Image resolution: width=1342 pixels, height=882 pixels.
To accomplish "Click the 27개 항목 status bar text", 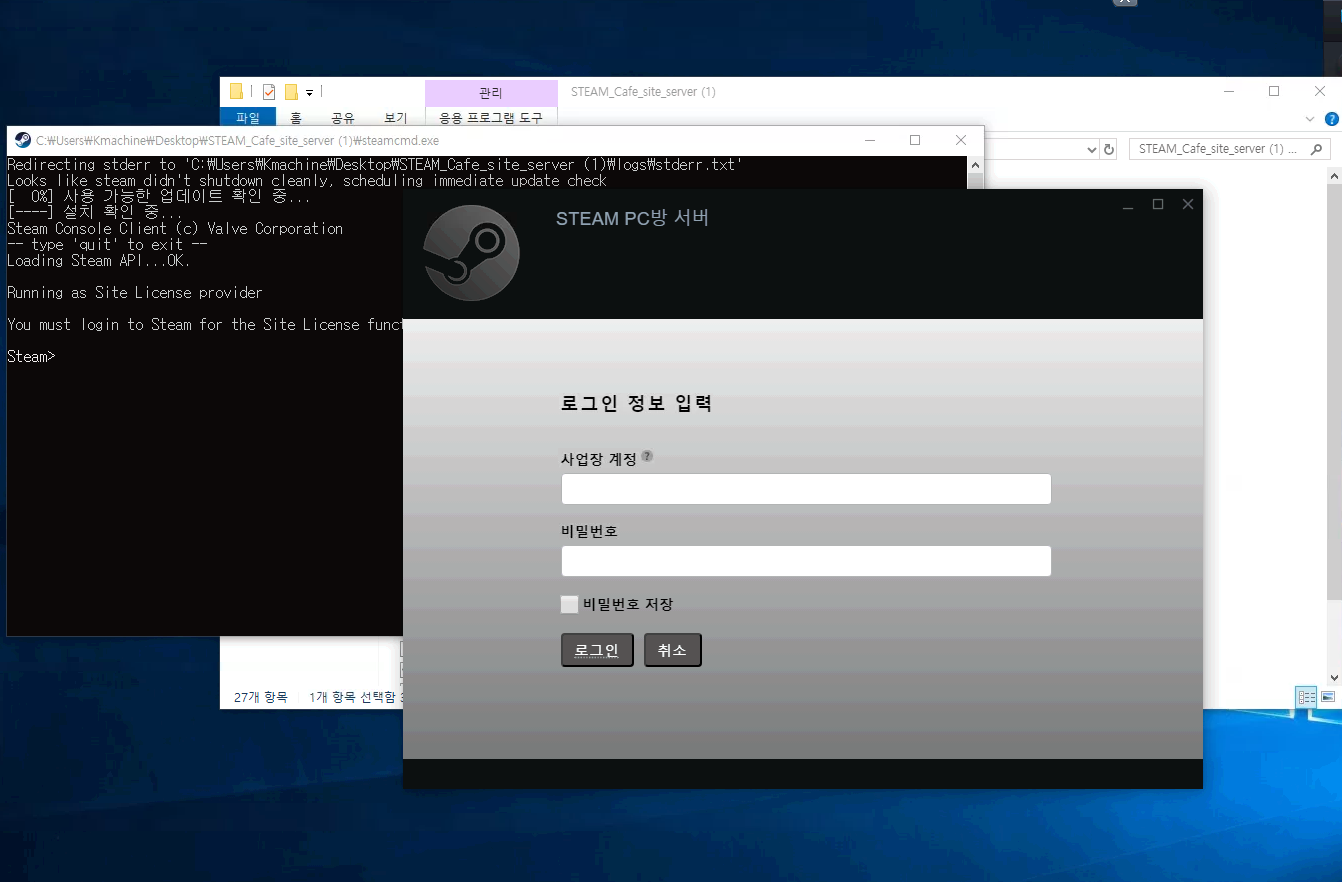I will (x=261, y=697).
